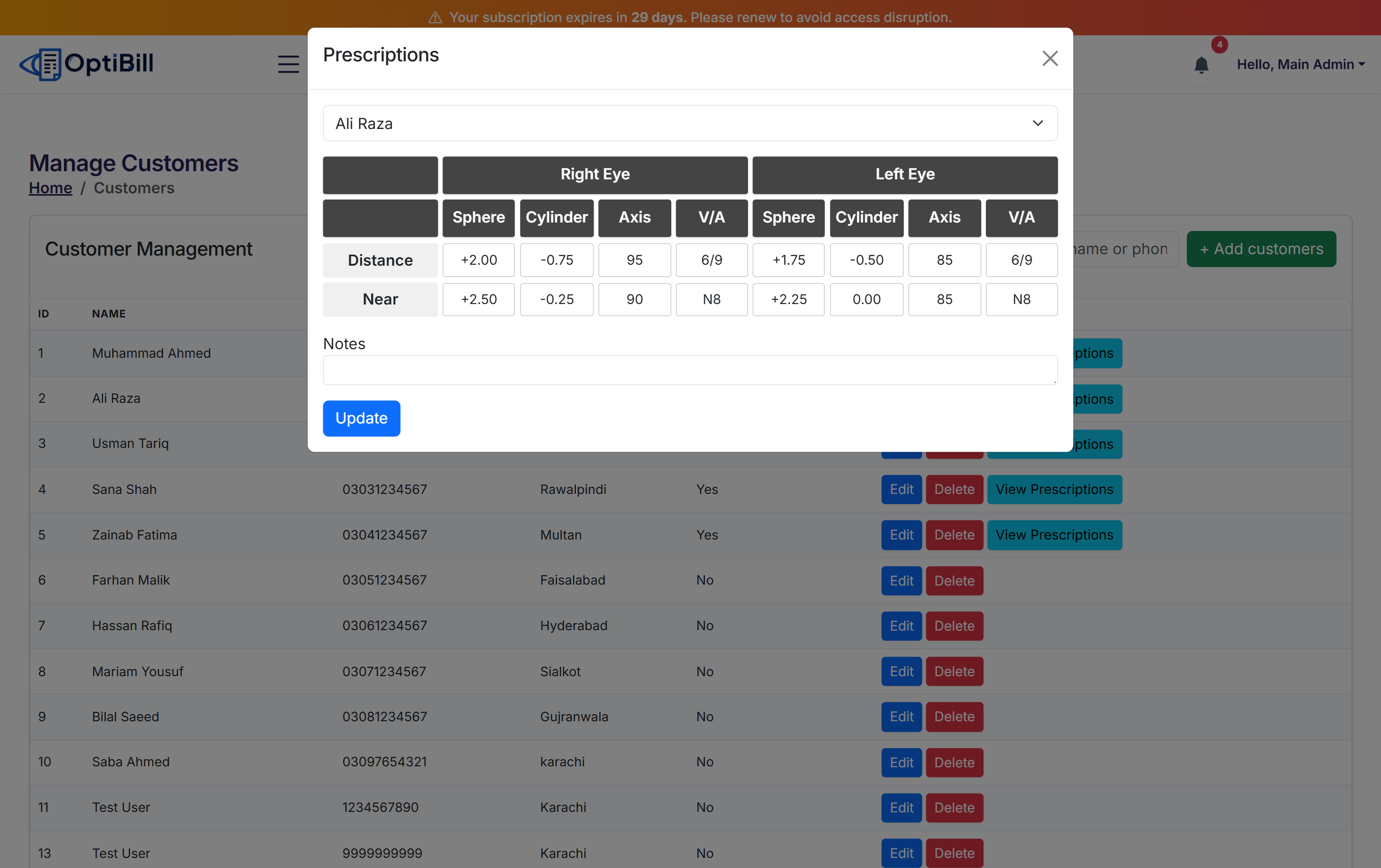Viewport: 1381px width, 868px height.
Task: Edit right eye near cylinder -0.25
Action: pos(557,299)
